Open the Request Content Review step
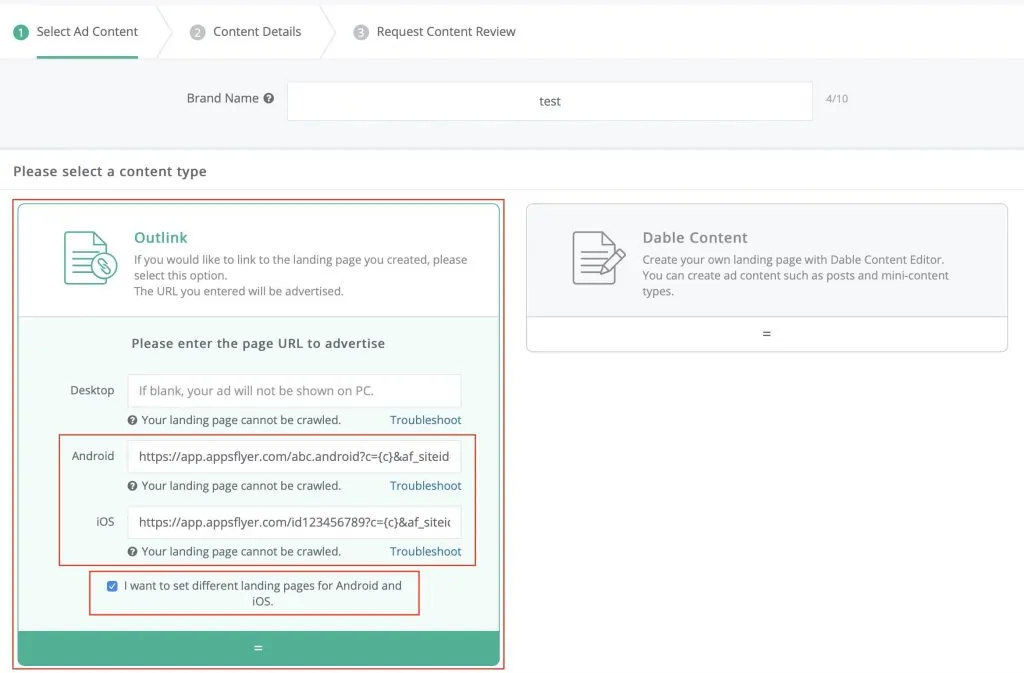 [x=446, y=32]
